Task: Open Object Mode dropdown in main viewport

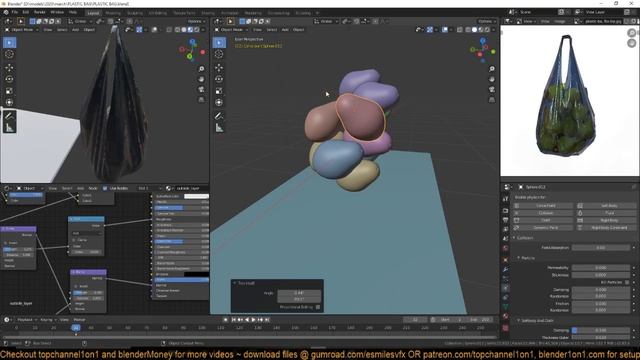Action: pyautogui.click(x=231, y=29)
